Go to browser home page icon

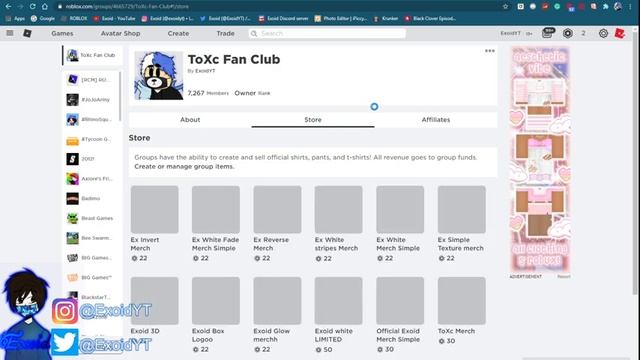click(44, 7)
